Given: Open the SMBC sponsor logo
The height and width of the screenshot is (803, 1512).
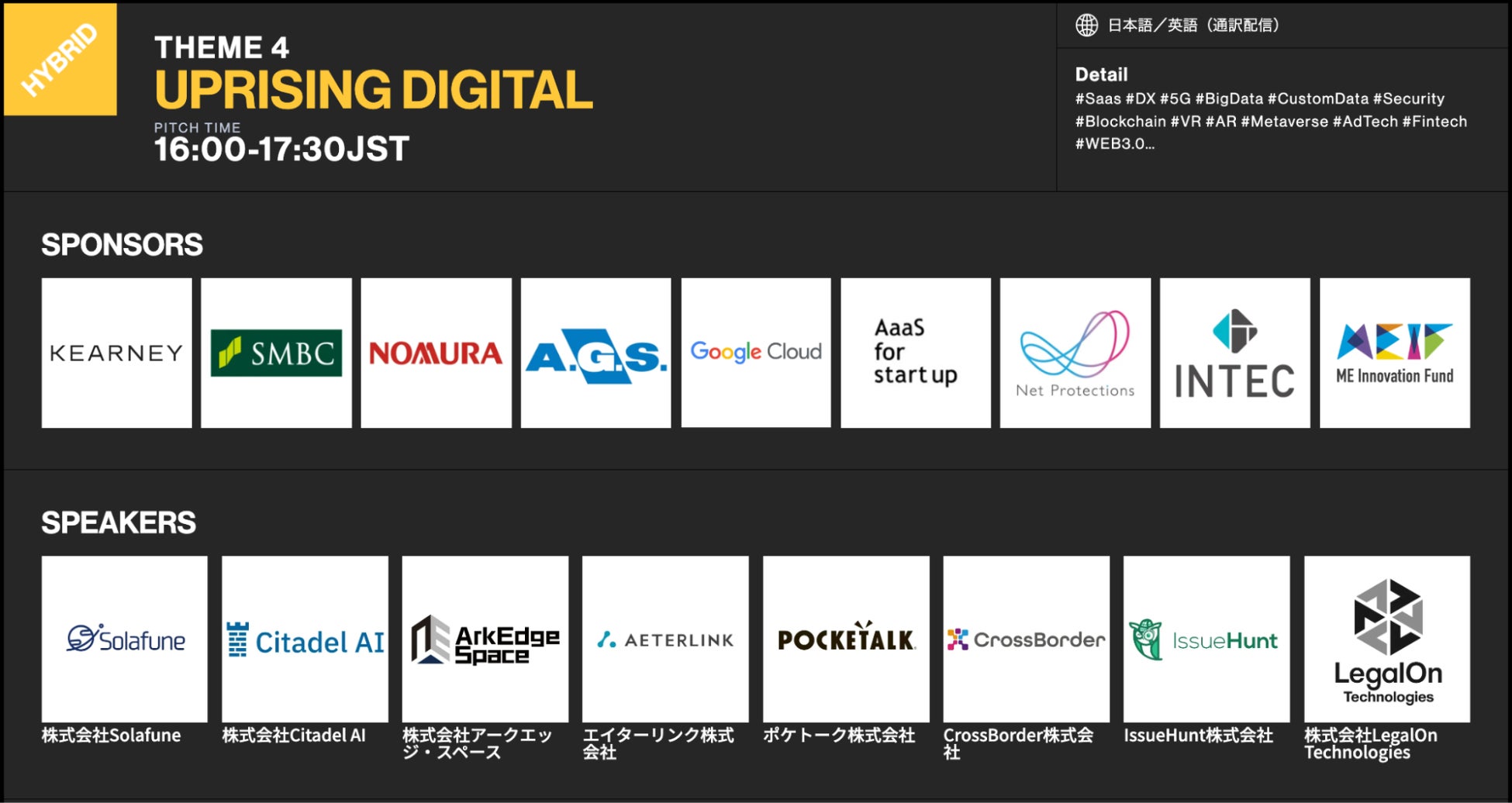Looking at the screenshot, I should pos(276,353).
